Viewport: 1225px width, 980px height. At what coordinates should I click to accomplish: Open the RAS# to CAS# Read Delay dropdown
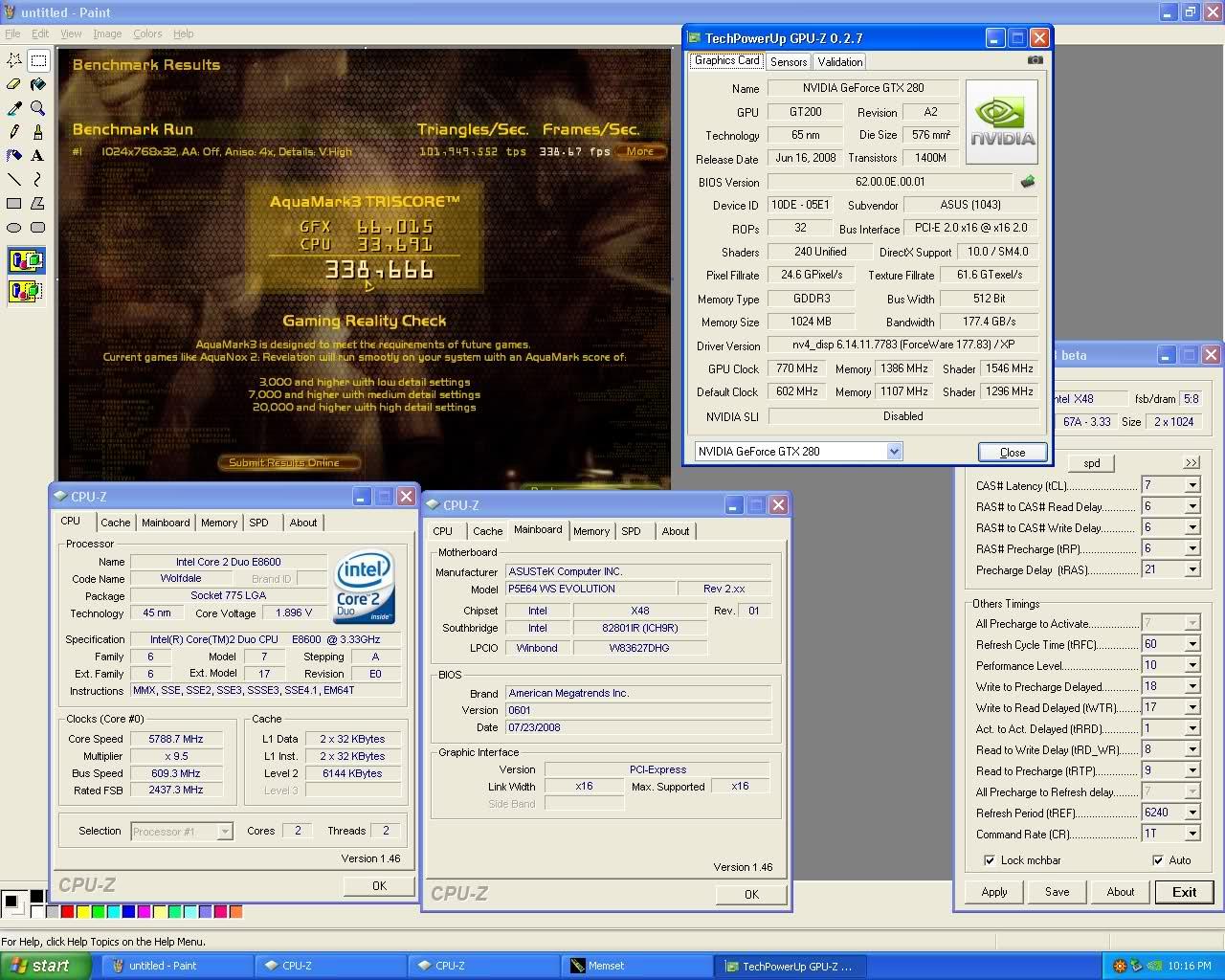[x=1192, y=506]
